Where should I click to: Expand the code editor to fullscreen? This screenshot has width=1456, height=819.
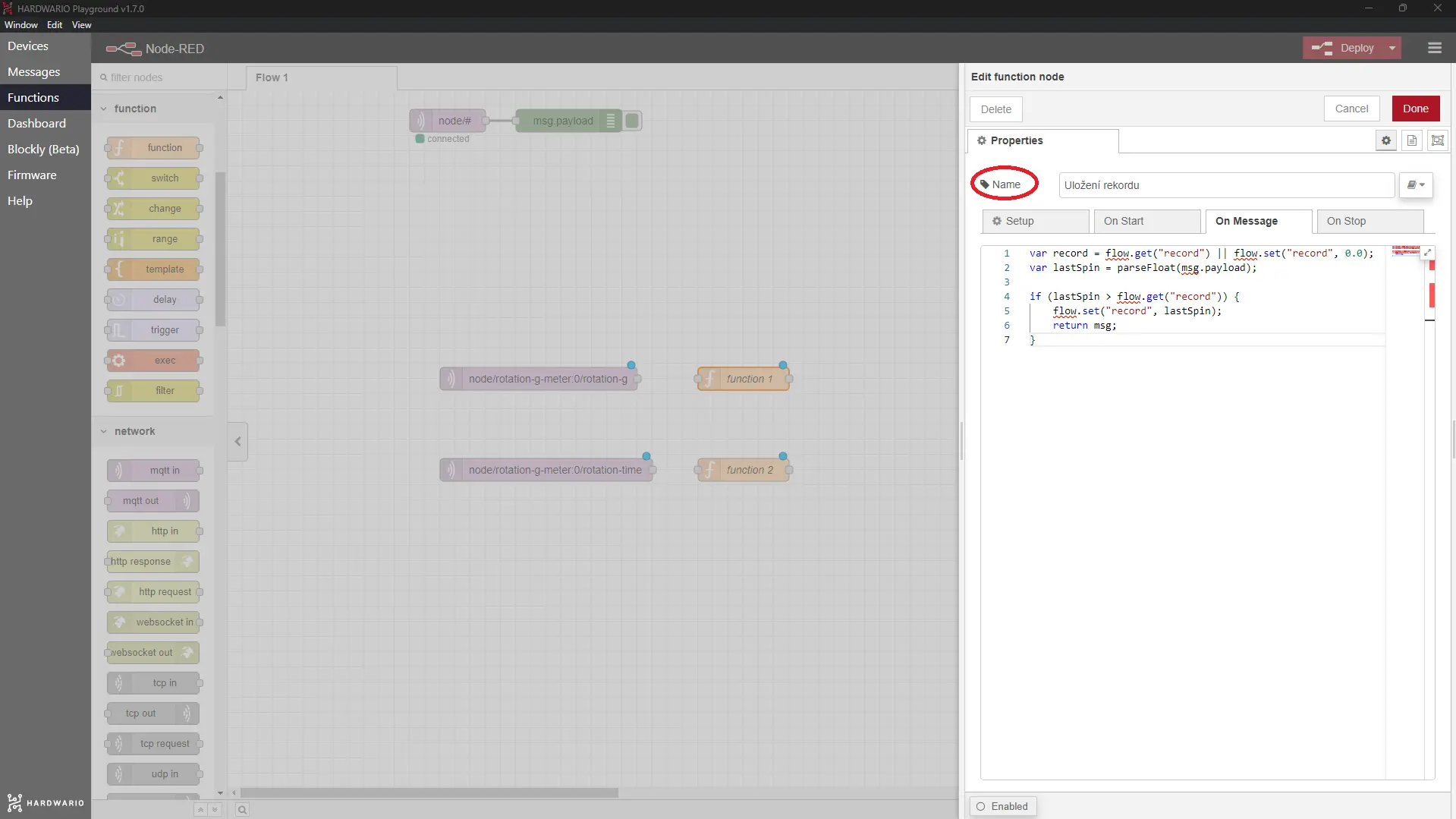click(x=1427, y=253)
